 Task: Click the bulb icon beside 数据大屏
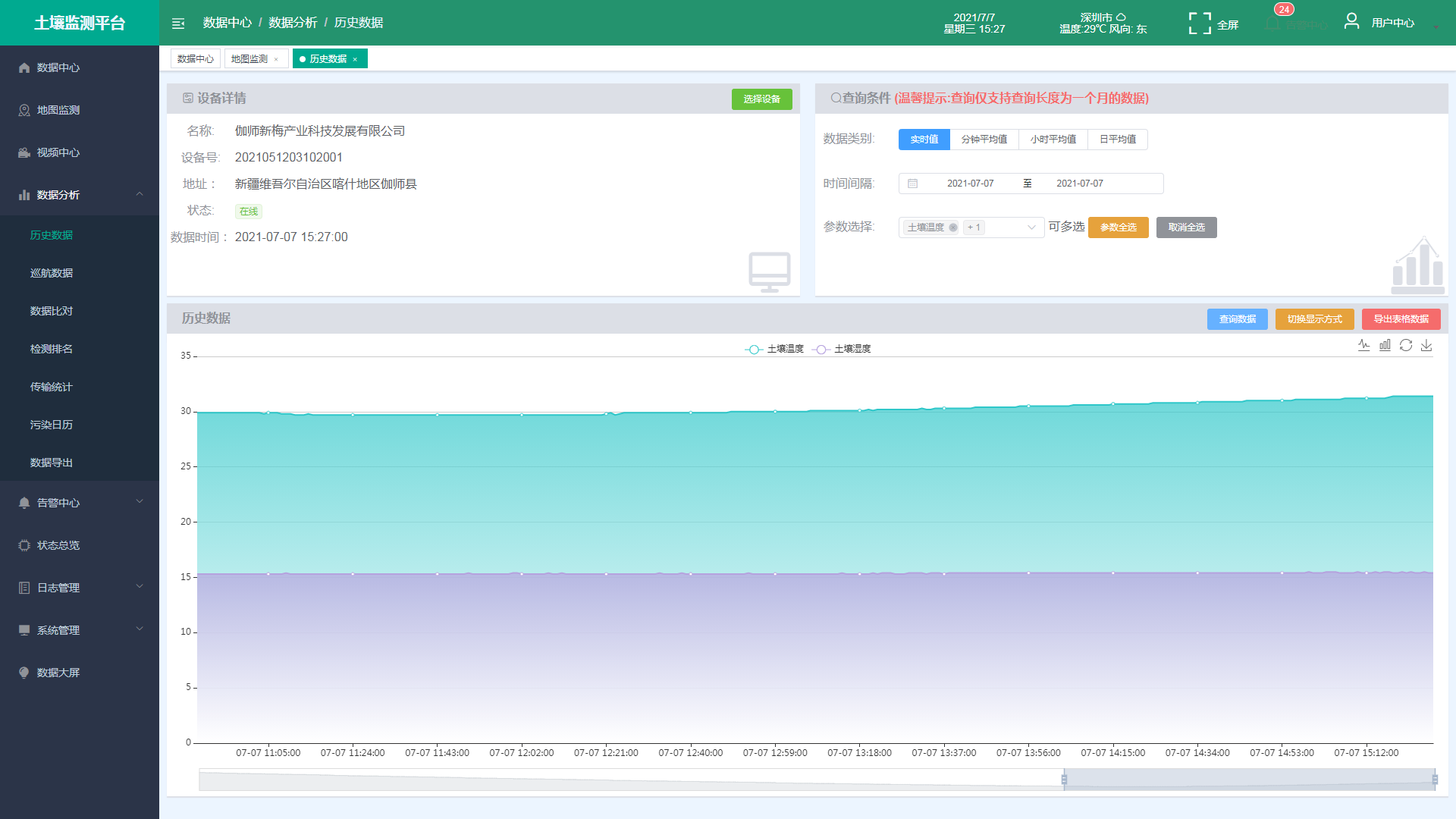(x=24, y=673)
